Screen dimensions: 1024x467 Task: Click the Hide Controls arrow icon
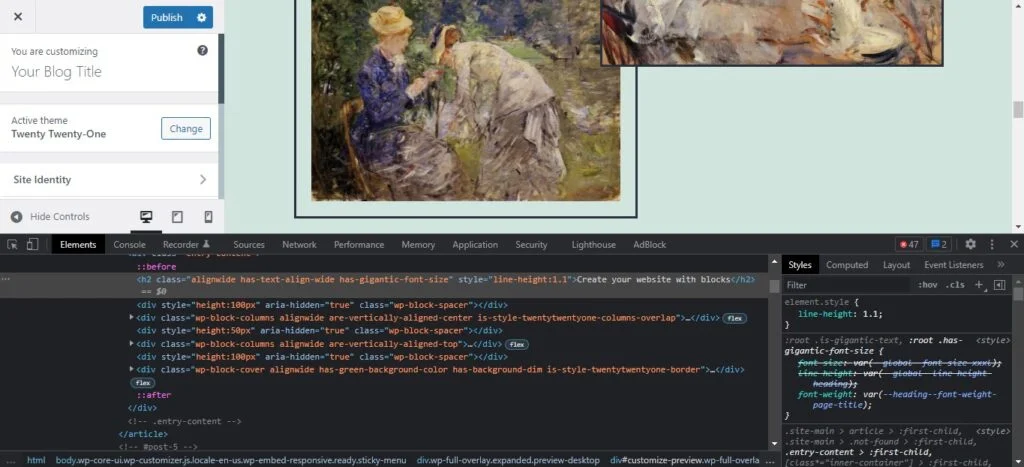pyautogui.click(x=16, y=217)
